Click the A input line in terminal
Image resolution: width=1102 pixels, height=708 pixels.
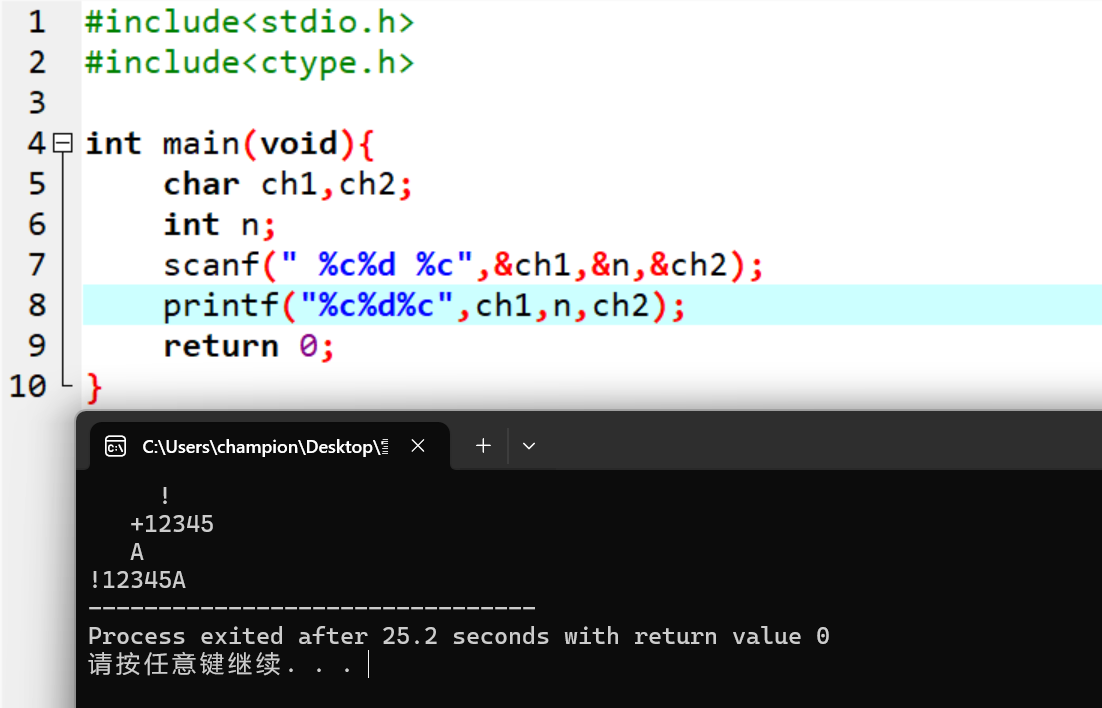coord(137,552)
